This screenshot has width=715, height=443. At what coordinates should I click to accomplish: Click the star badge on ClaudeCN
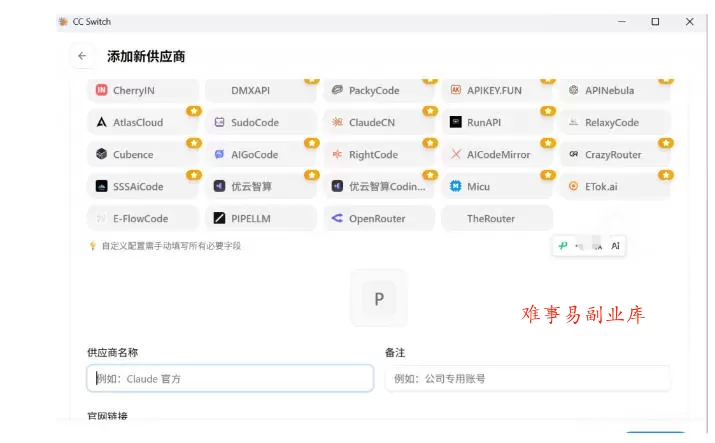pos(430,111)
